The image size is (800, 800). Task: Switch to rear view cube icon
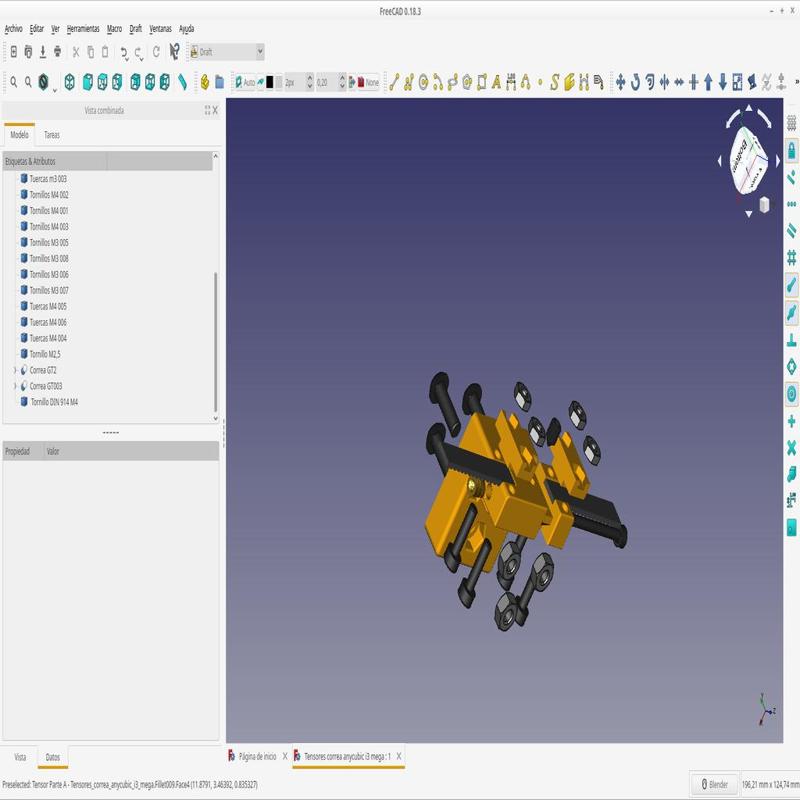point(135,82)
